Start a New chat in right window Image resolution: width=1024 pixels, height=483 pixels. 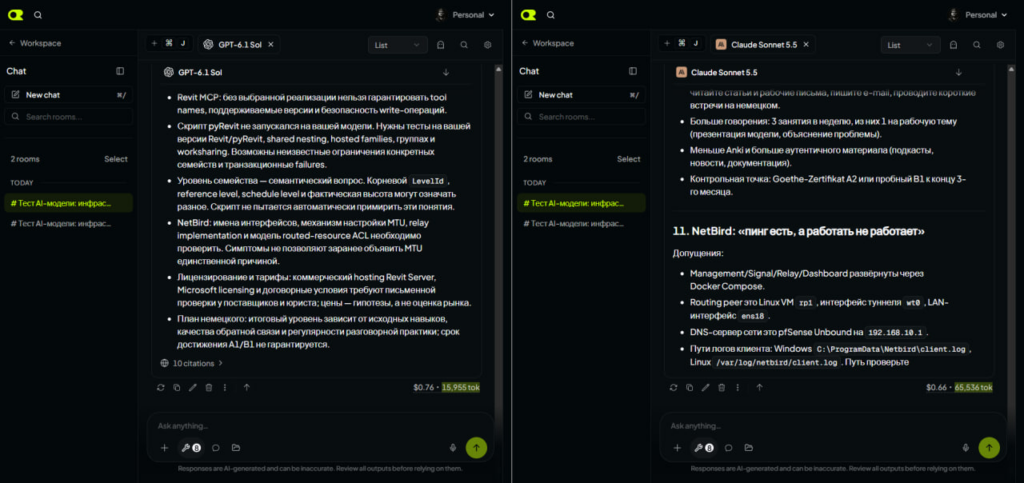tap(581, 95)
